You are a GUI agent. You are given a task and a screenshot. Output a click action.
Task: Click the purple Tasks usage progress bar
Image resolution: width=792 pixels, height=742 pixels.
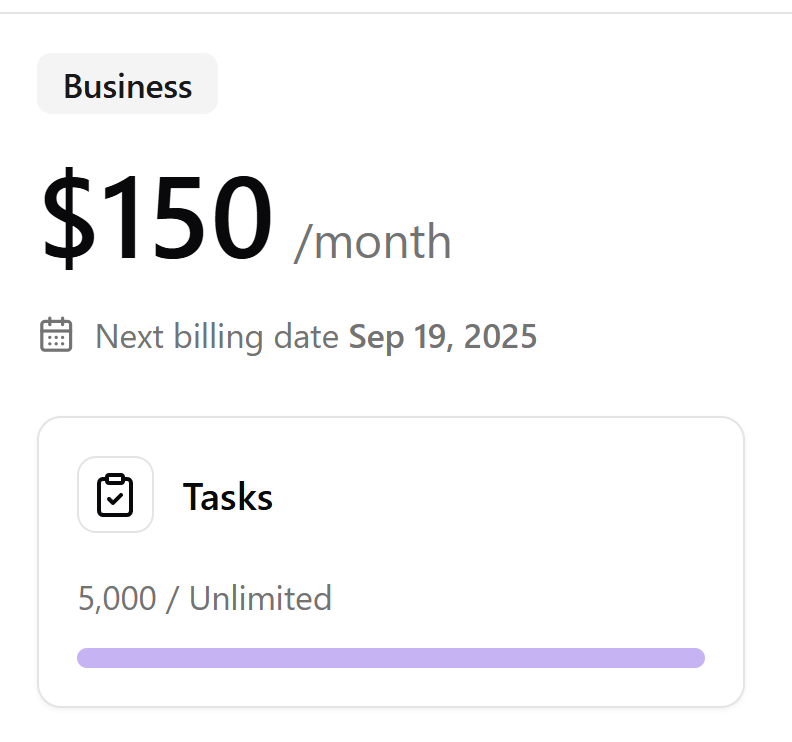pyautogui.click(x=391, y=658)
